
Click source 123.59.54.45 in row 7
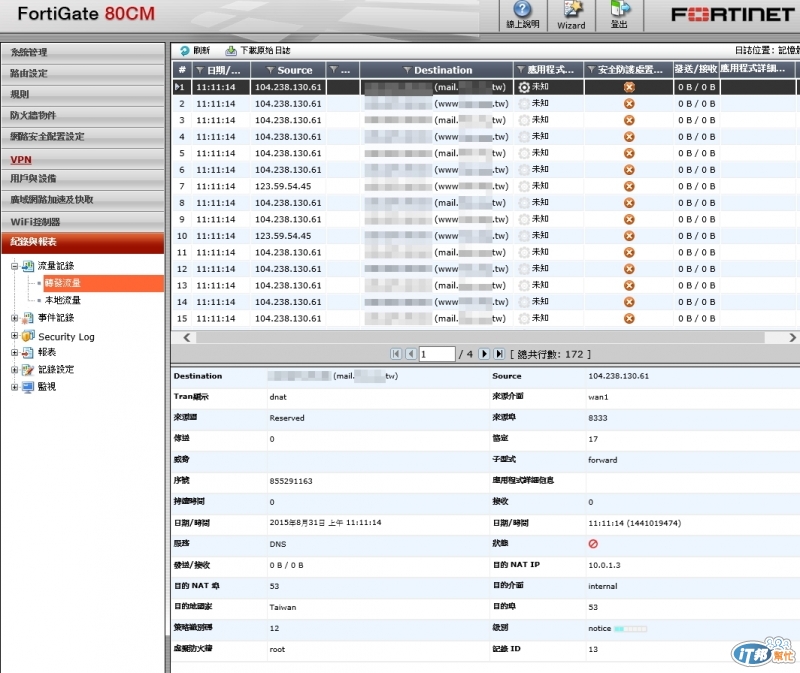pos(283,186)
